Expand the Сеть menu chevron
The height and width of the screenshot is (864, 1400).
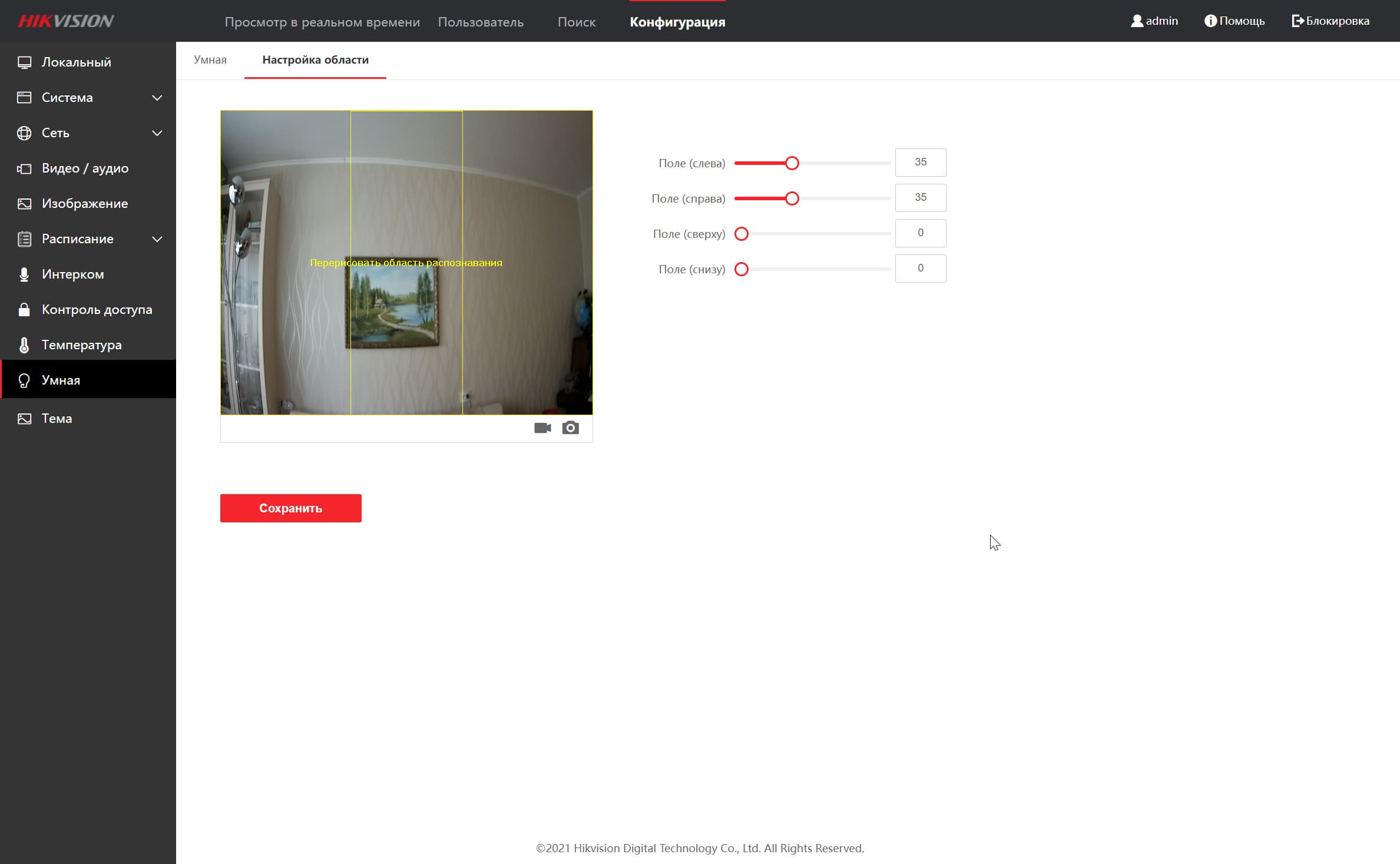coord(157,133)
